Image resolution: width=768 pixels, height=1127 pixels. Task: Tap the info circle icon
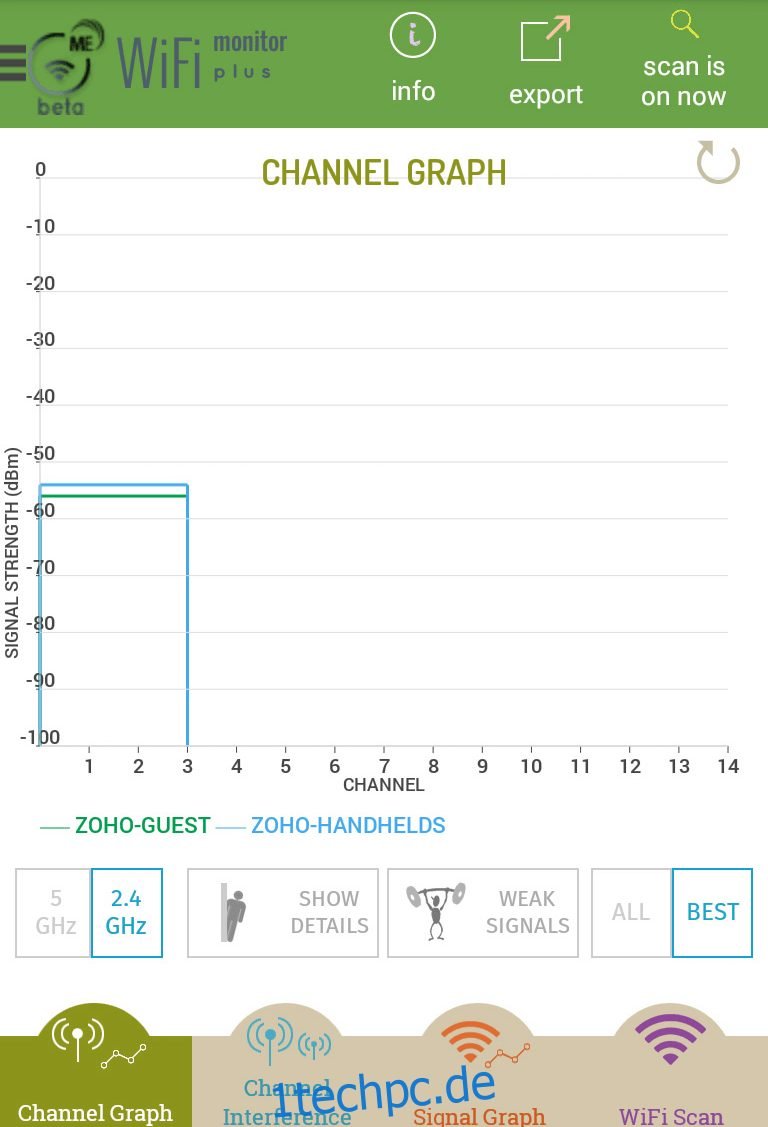(412, 35)
